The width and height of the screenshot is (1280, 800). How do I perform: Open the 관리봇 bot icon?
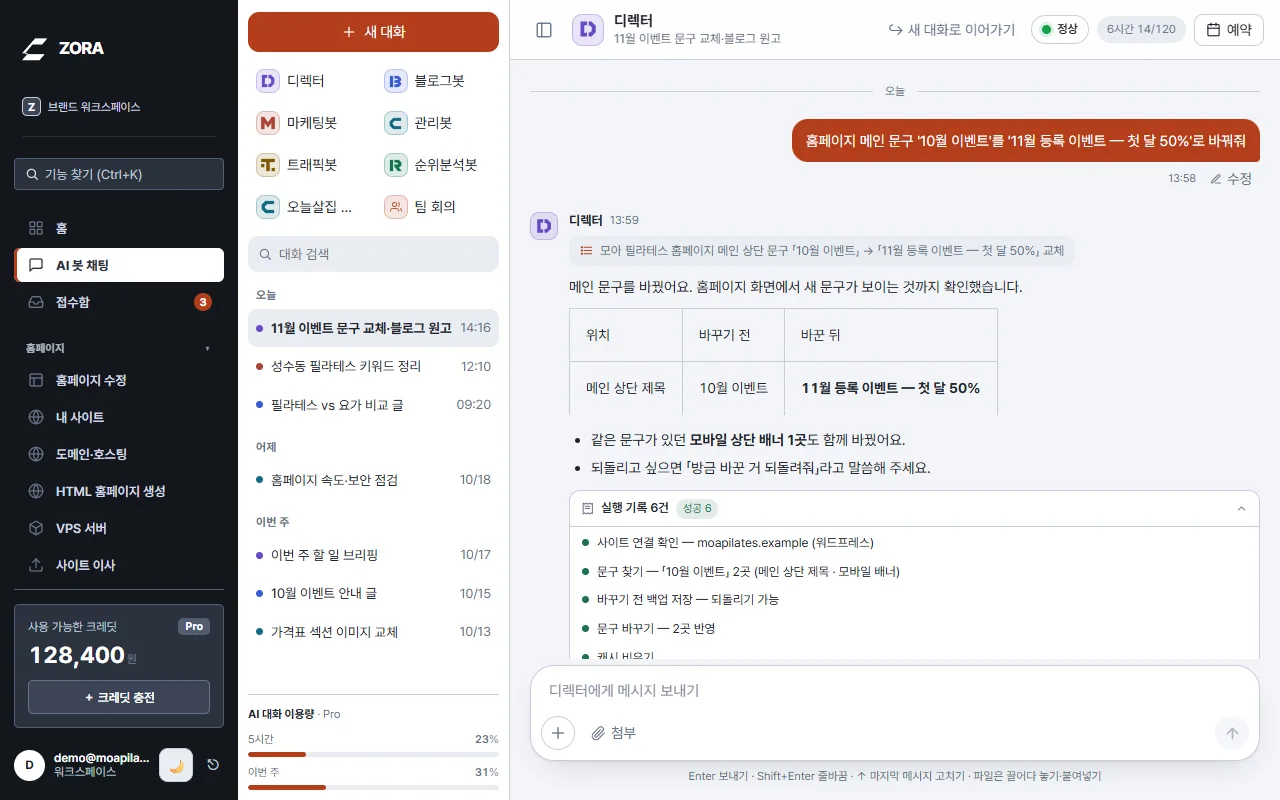click(x=395, y=123)
